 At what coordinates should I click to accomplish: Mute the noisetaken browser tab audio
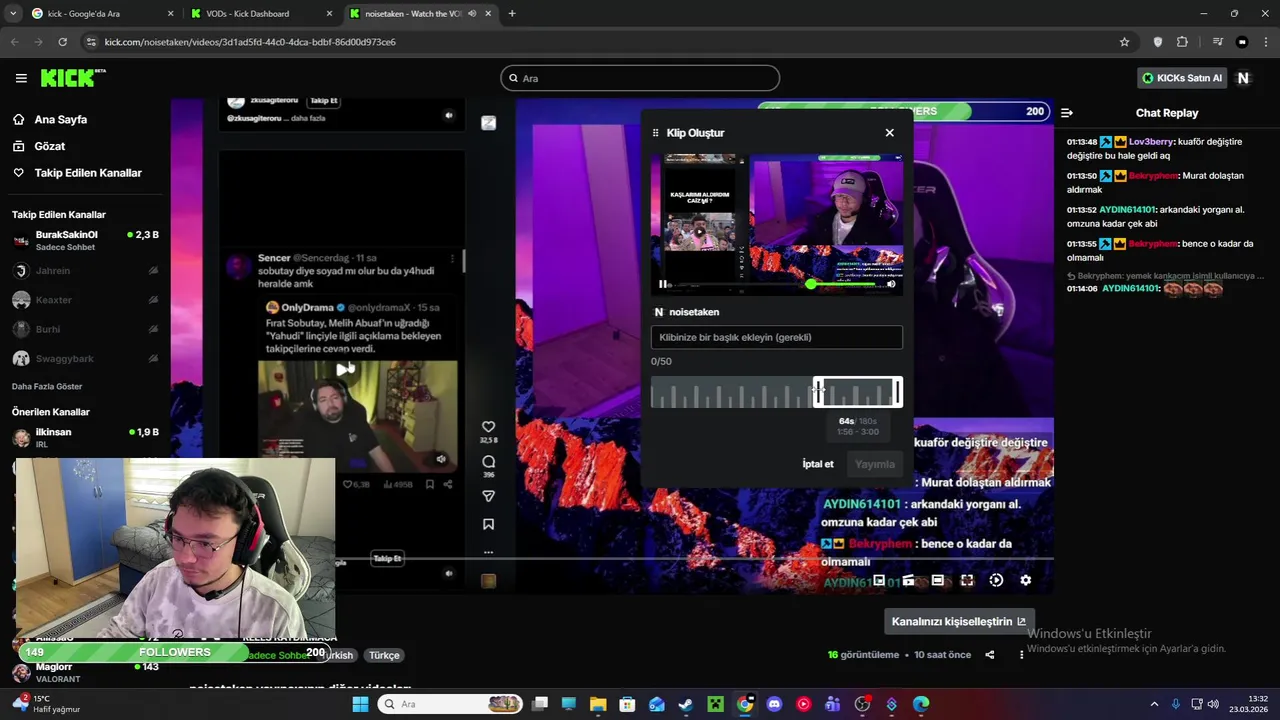471,13
